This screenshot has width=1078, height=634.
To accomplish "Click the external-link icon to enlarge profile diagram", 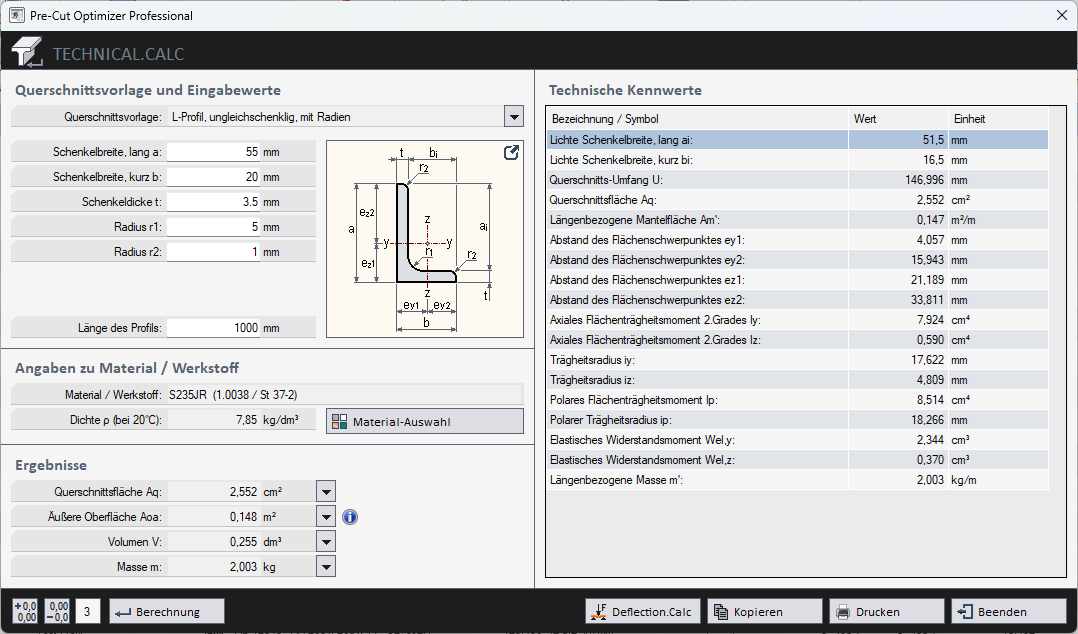I will click(x=511, y=152).
